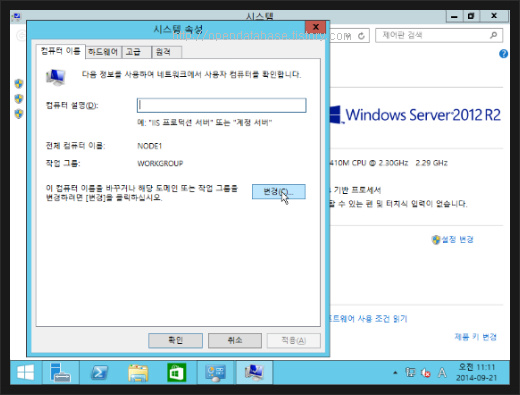The image size is (520, 395).
Task: Open Server Manager from the taskbar
Action: (x=60, y=372)
